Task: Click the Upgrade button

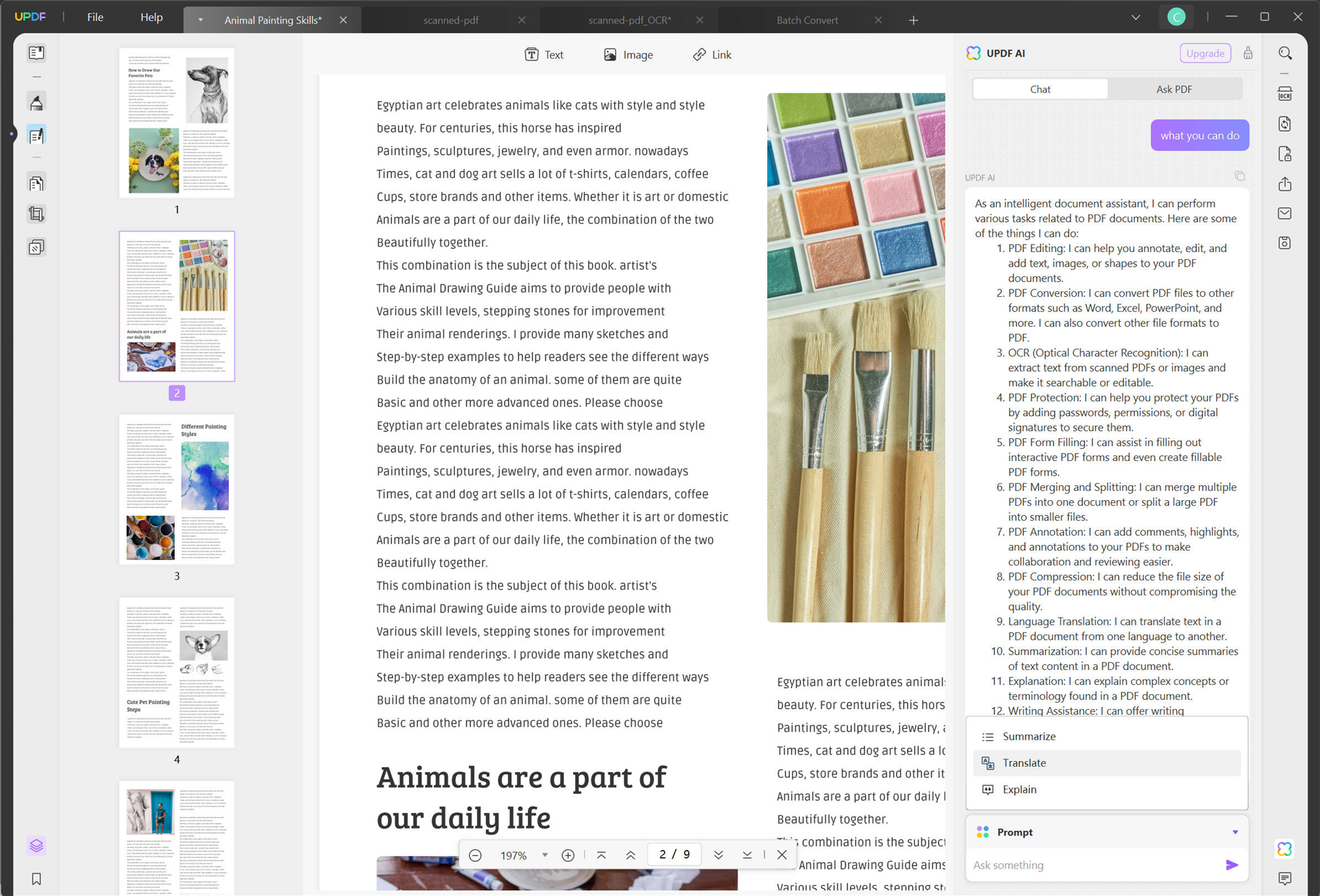Action: pyautogui.click(x=1204, y=54)
